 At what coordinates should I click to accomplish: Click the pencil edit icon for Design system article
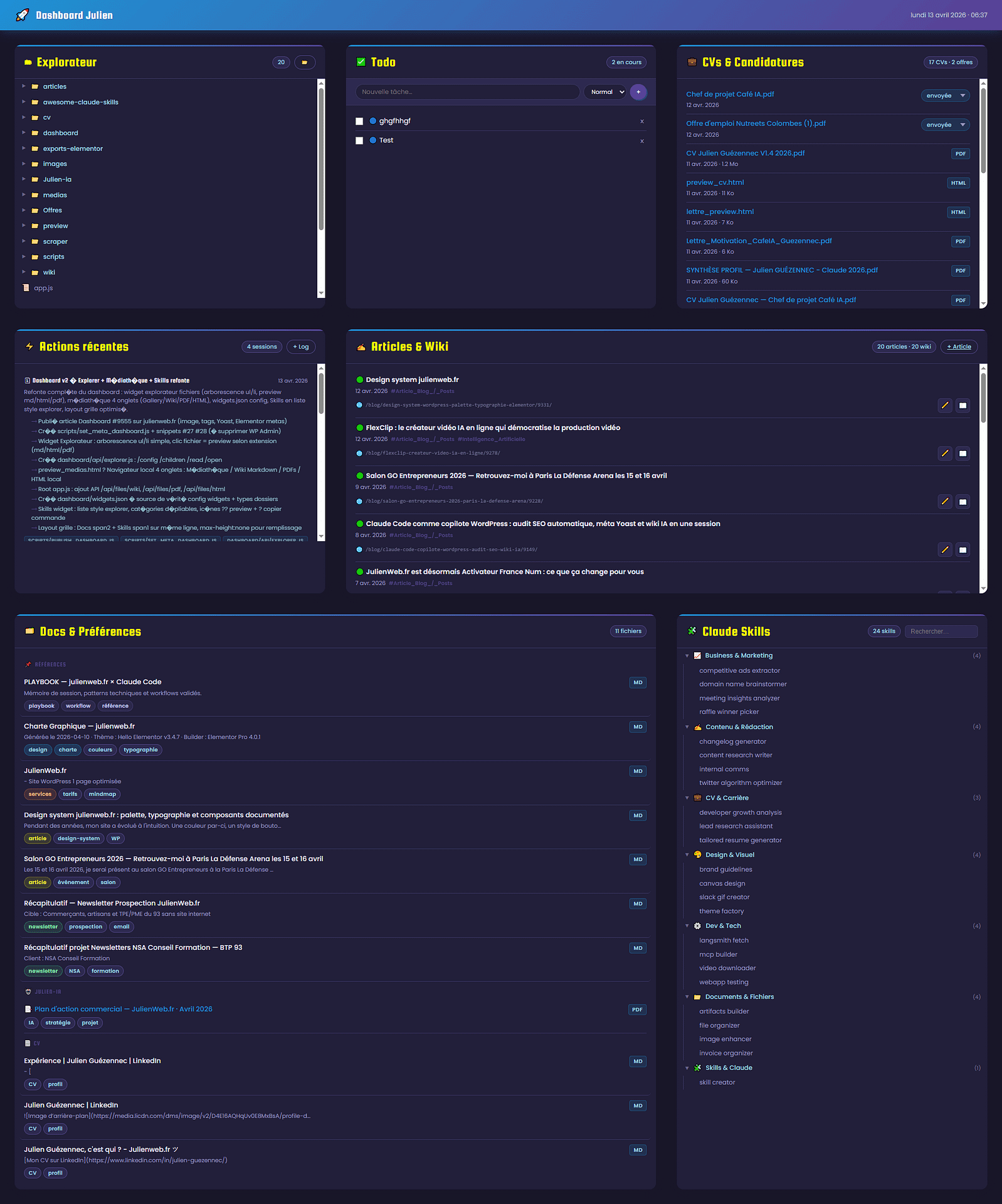tap(944, 406)
